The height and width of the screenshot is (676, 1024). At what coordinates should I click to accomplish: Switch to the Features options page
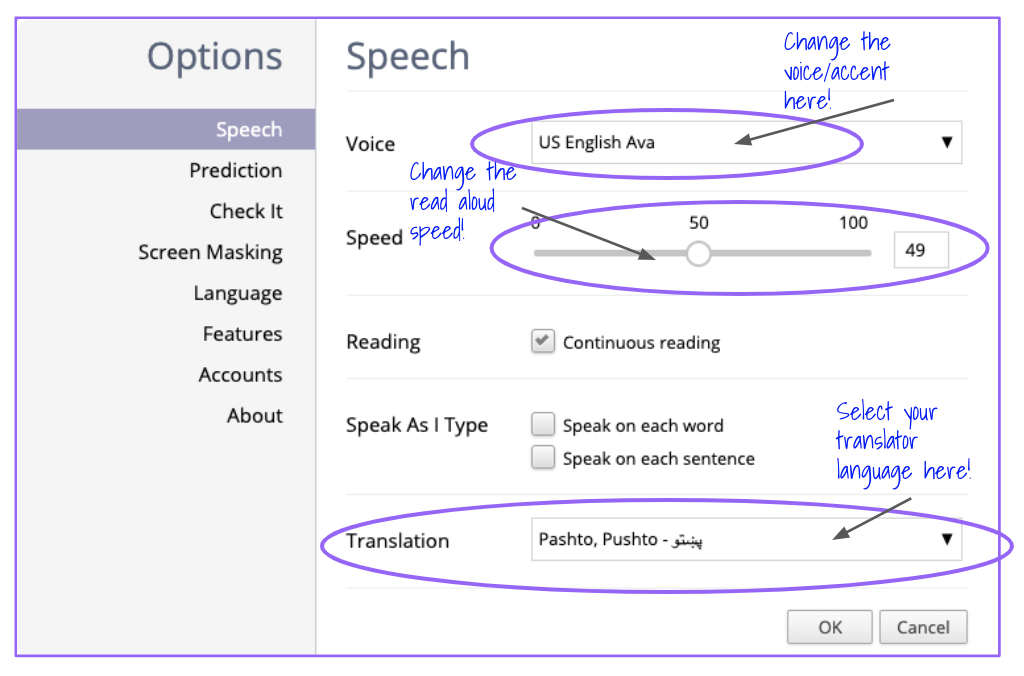[242, 334]
